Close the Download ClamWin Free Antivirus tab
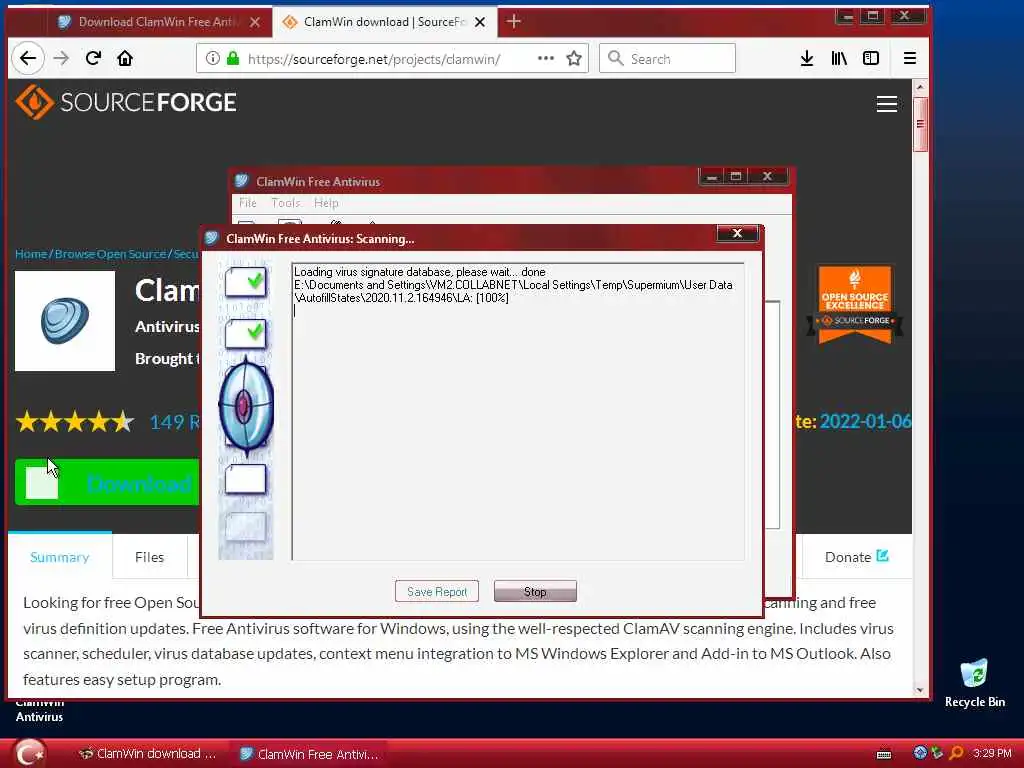 [255, 22]
